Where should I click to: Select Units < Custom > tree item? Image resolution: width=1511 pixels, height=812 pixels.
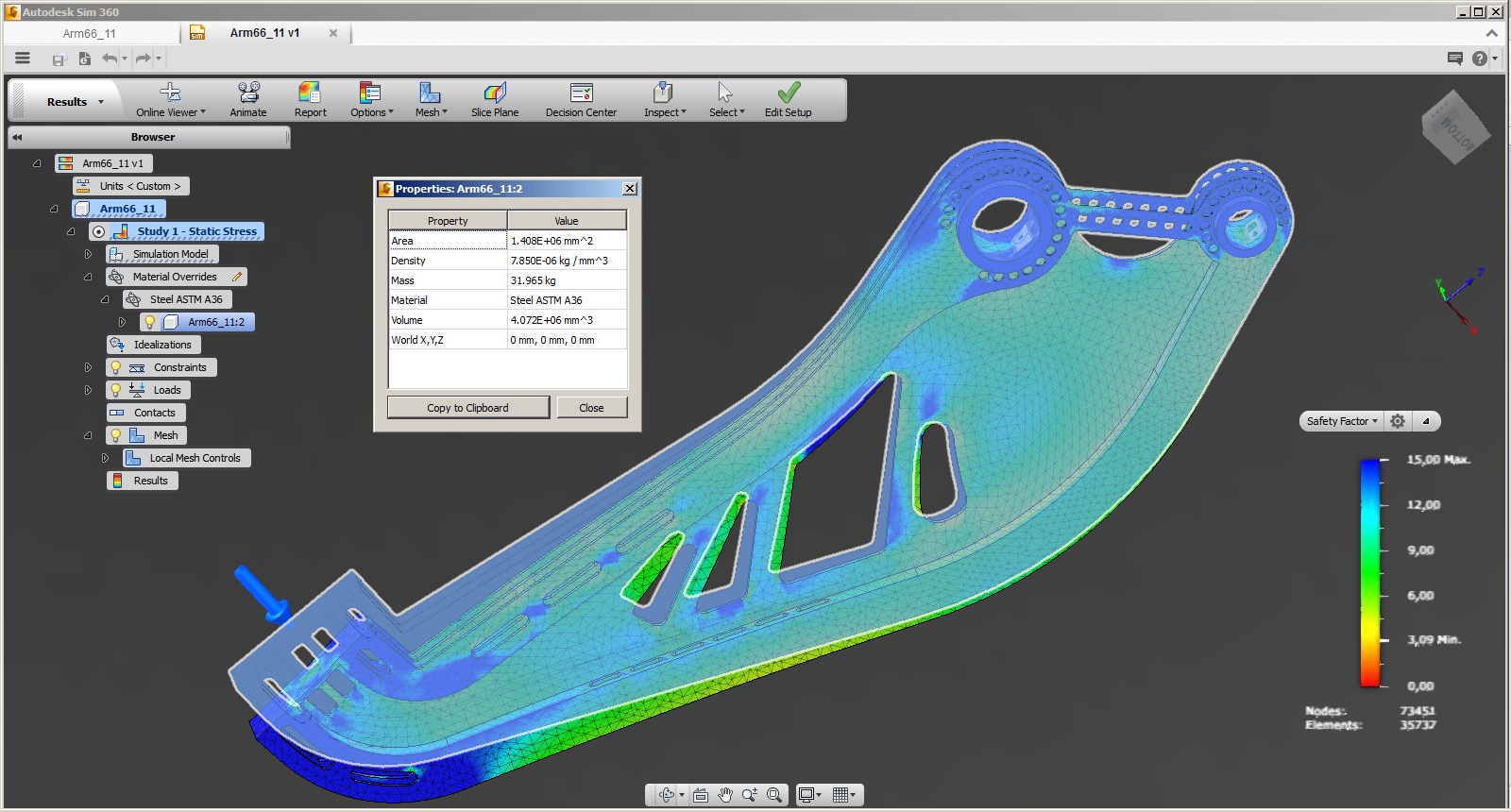point(131,186)
